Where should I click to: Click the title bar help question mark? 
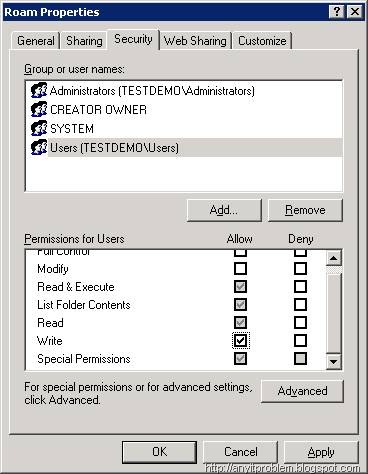pos(336,12)
